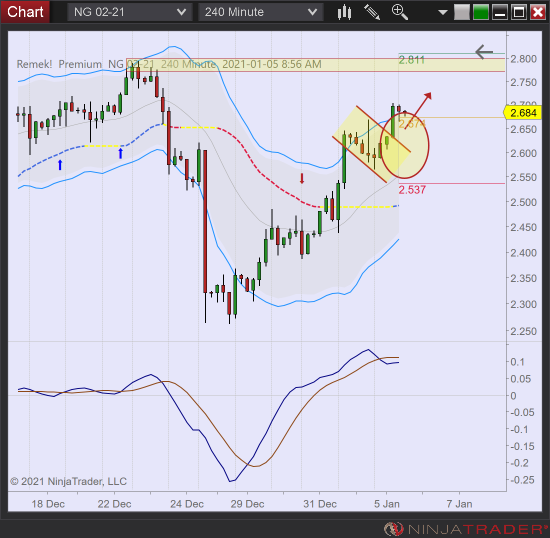Image resolution: width=550 pixels, height=538 pixels.
Task: Click the orange 2.674 price label
Action: [412, 123]
